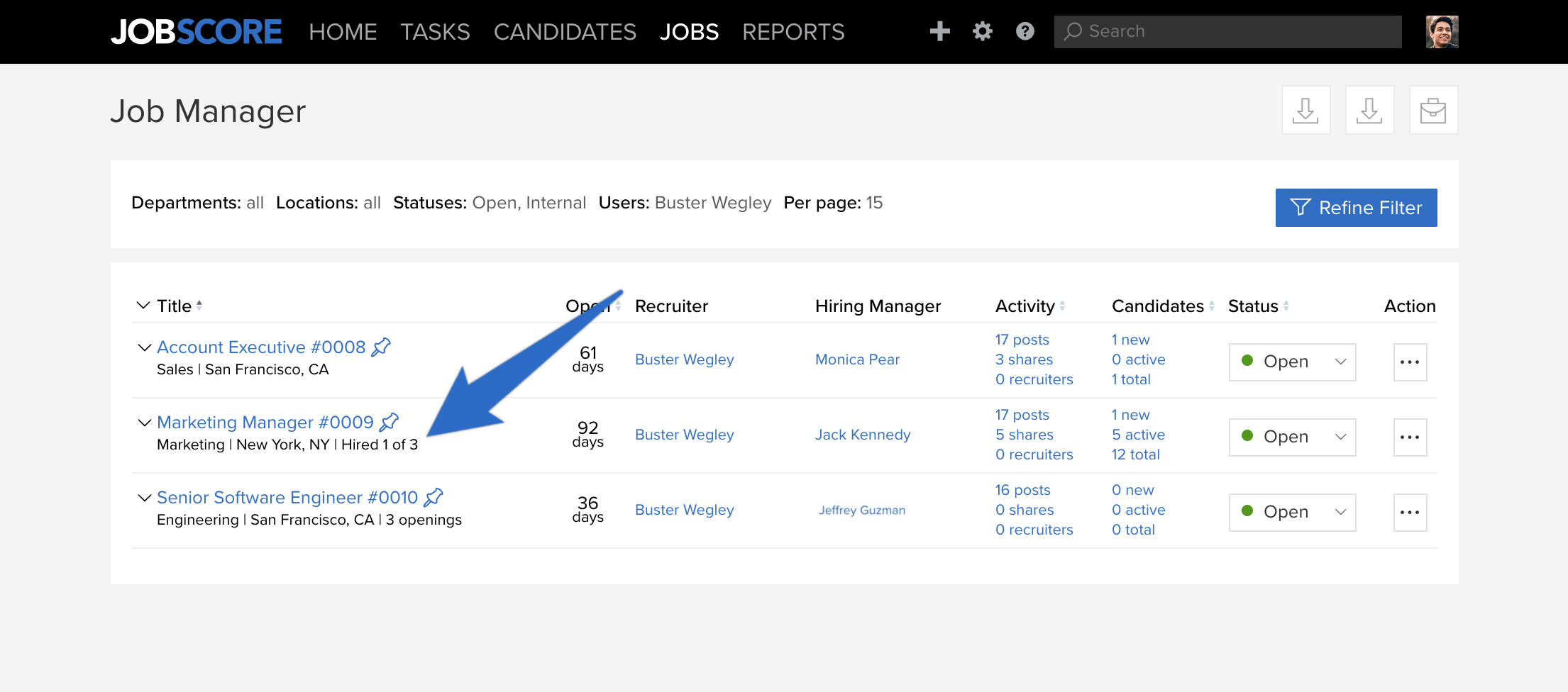
Task: Click in the Search field
Action: tap(1227, 32)
